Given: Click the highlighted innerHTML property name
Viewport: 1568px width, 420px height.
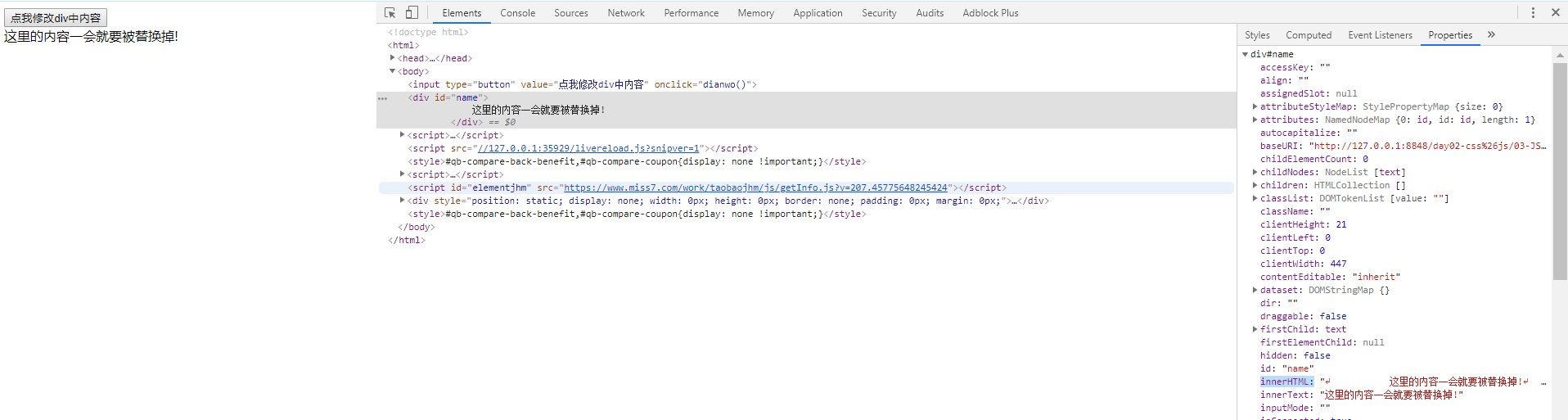Looking at the screenshot, I should pos(1287,382).
